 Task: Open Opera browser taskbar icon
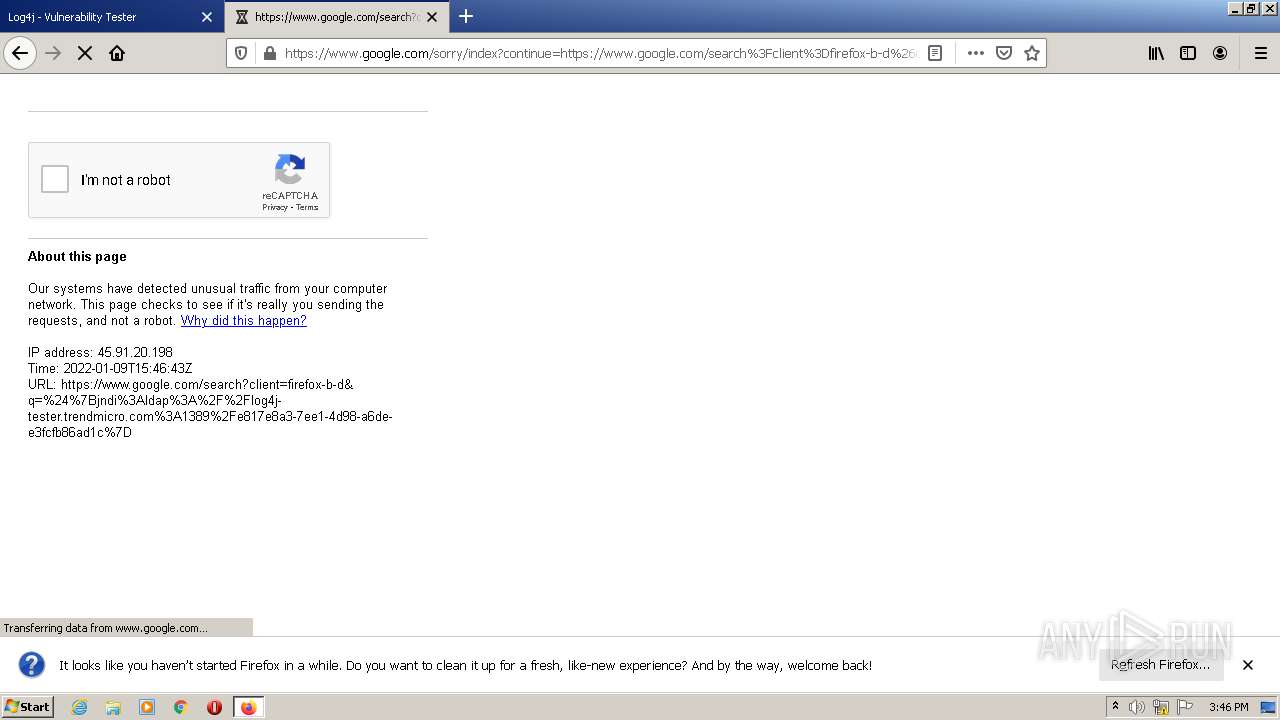tap(214, 707)
